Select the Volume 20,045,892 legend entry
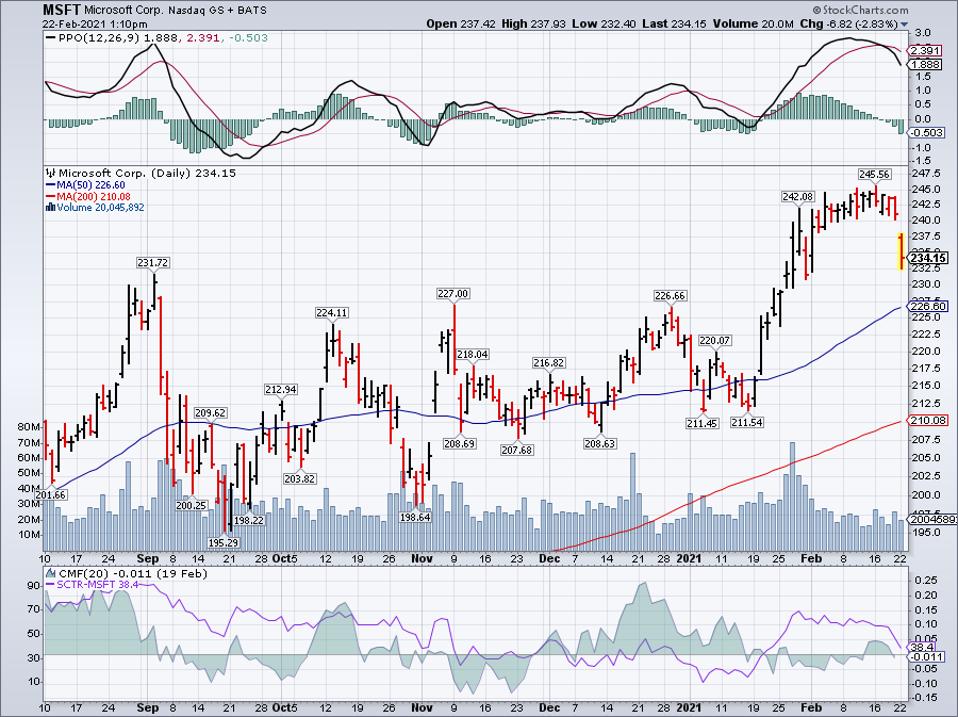Screen dimensions: 958x717 pyautogui.click(x=95, y=208)
